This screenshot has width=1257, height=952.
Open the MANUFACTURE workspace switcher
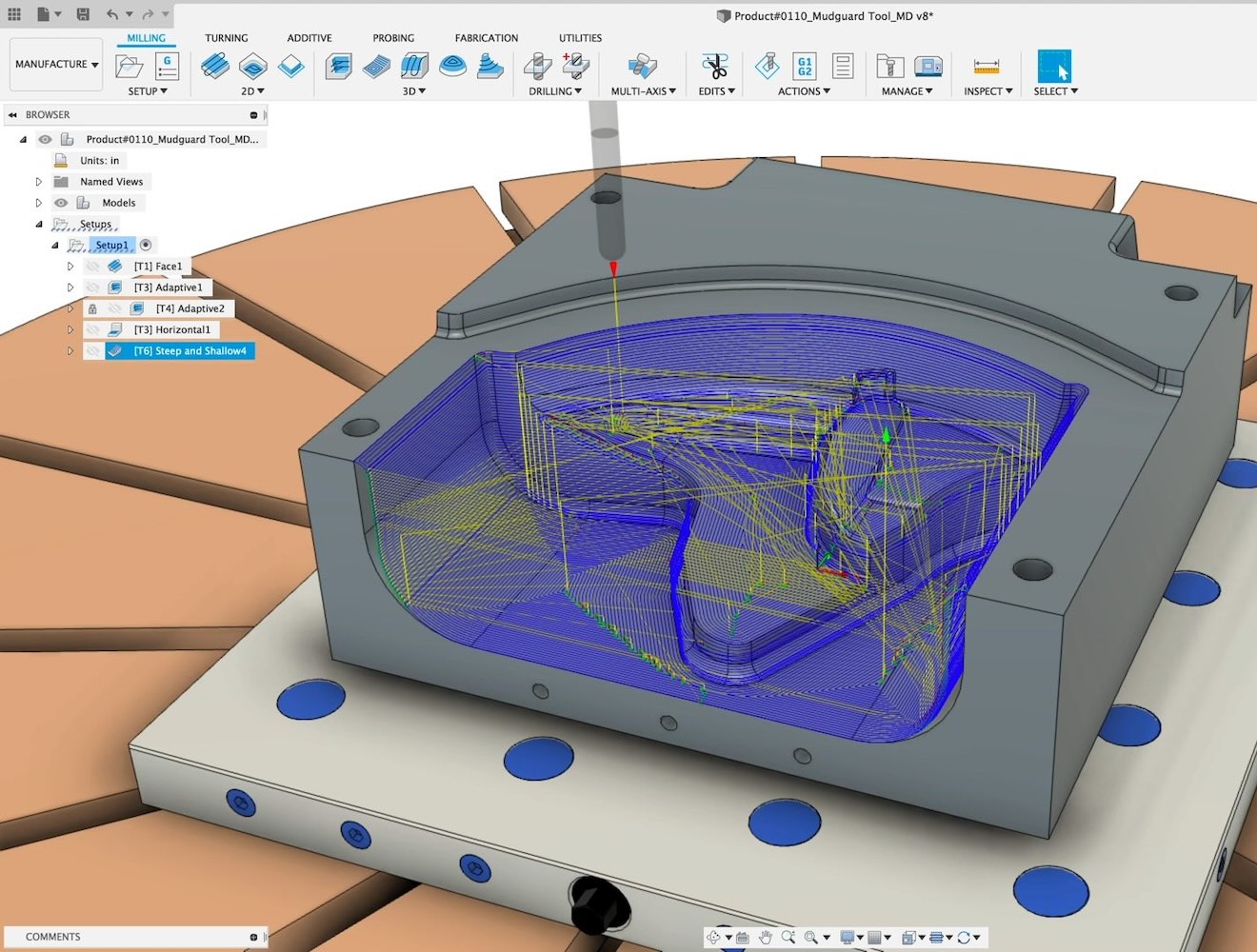54,63
